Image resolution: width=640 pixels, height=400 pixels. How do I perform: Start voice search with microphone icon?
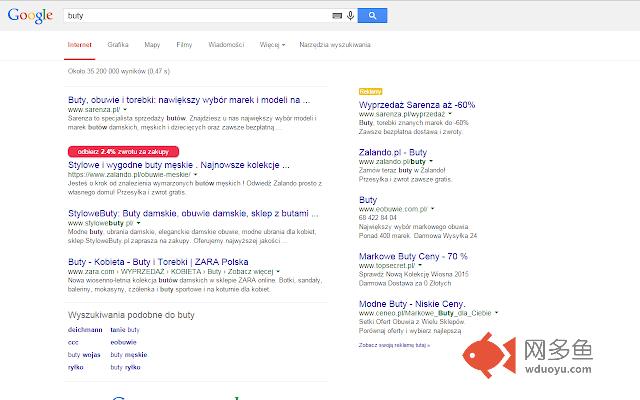(349, 16)
